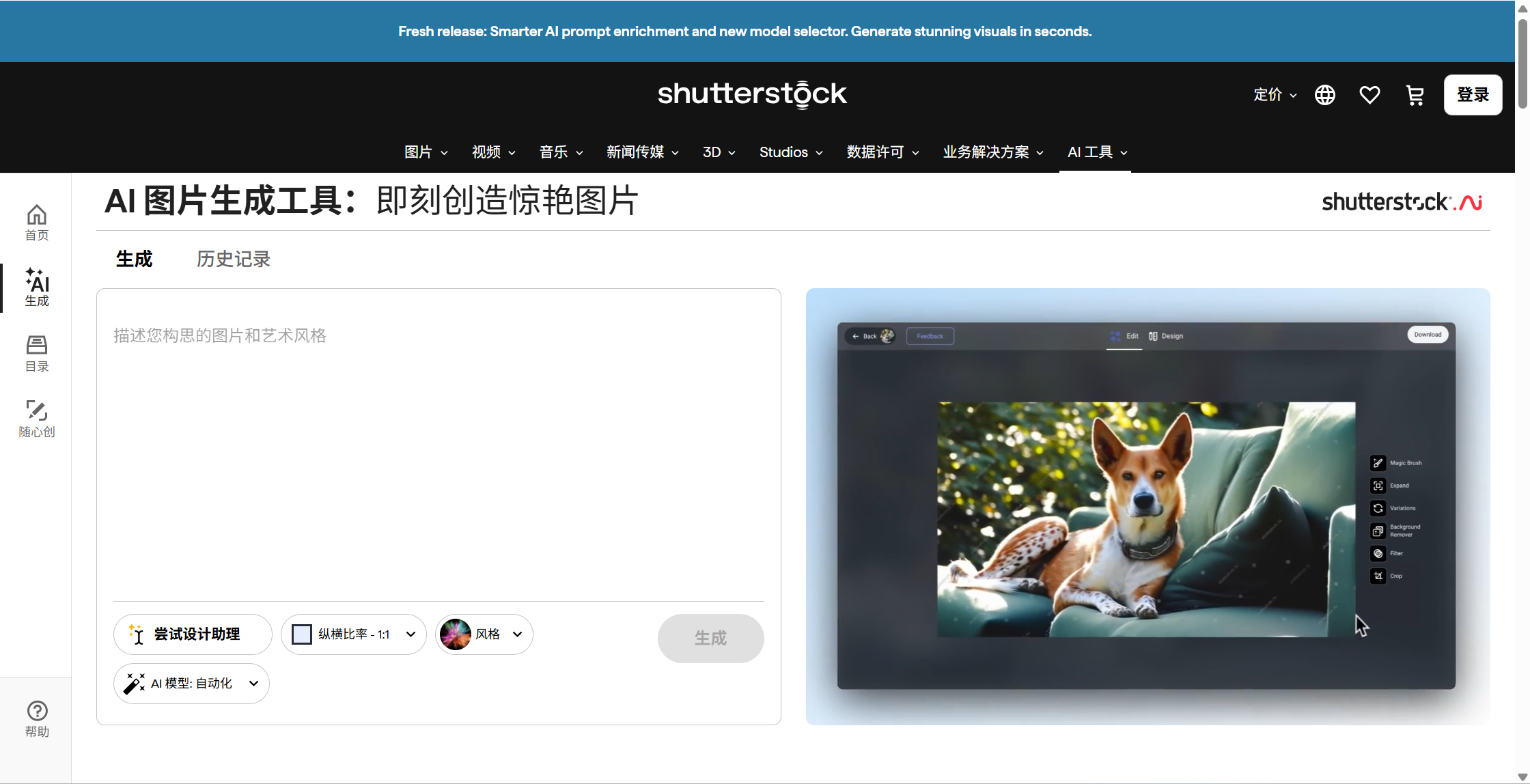The image size is (1530, 784).
Task: Open the 目录 catalog sidebar icon
Action: [x=37, y=353]
